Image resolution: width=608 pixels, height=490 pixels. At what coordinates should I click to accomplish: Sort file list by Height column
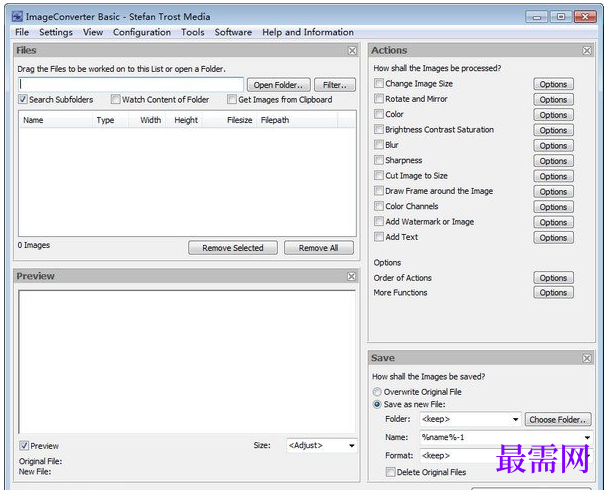tap(184, 120)
